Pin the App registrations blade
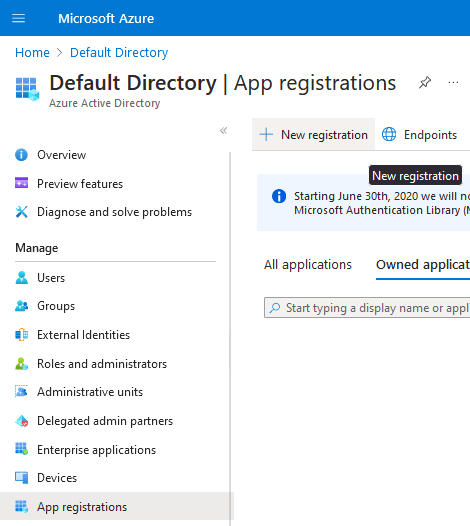This screenshot has width=470, height=526. 425,83
